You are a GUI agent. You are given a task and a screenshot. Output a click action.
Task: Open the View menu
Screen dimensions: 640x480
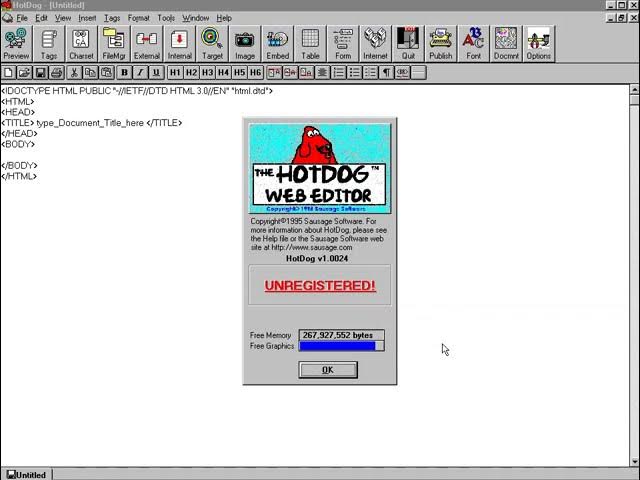pos(63,18)
